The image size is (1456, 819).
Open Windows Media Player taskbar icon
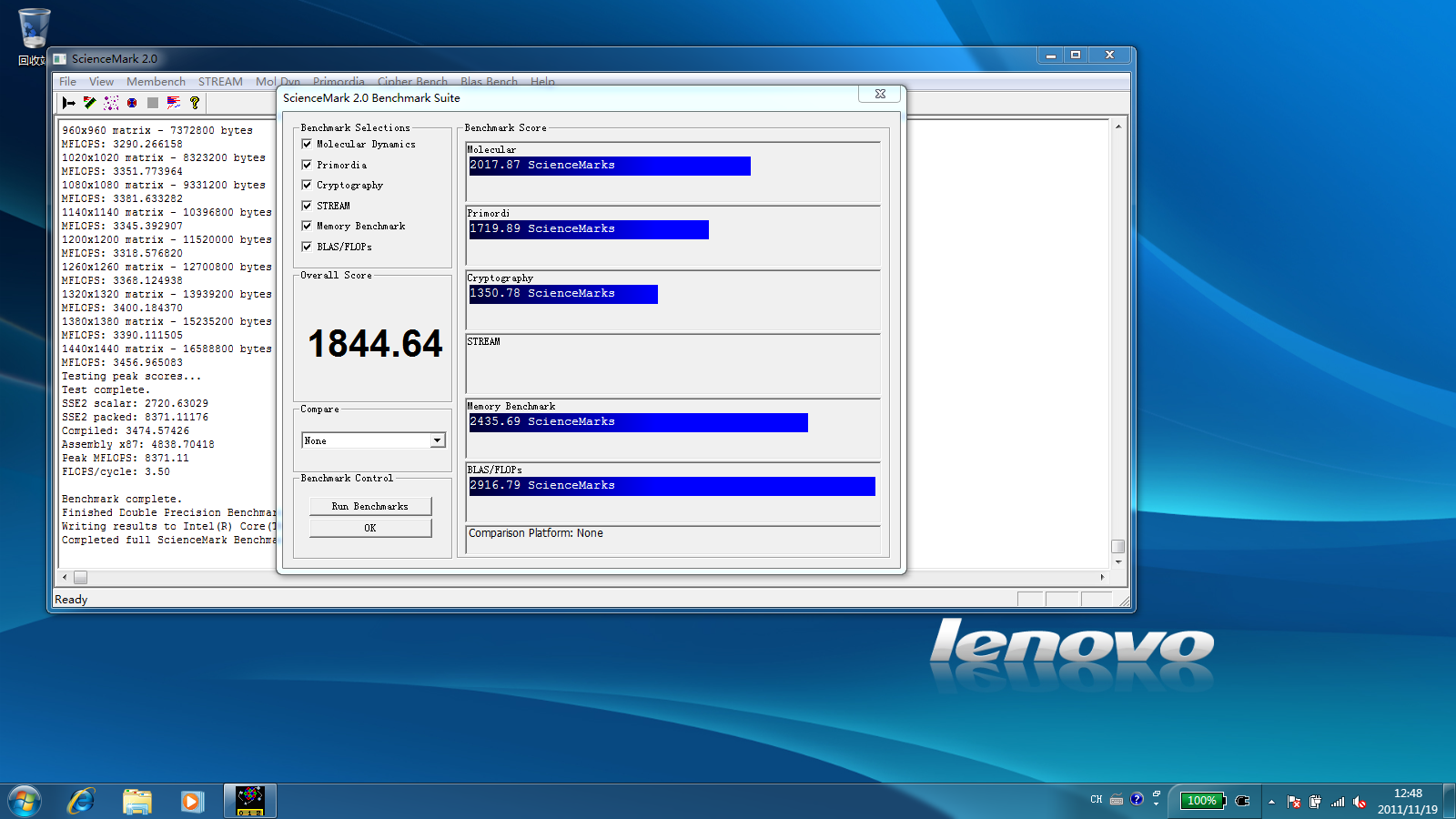coord(191,802)
